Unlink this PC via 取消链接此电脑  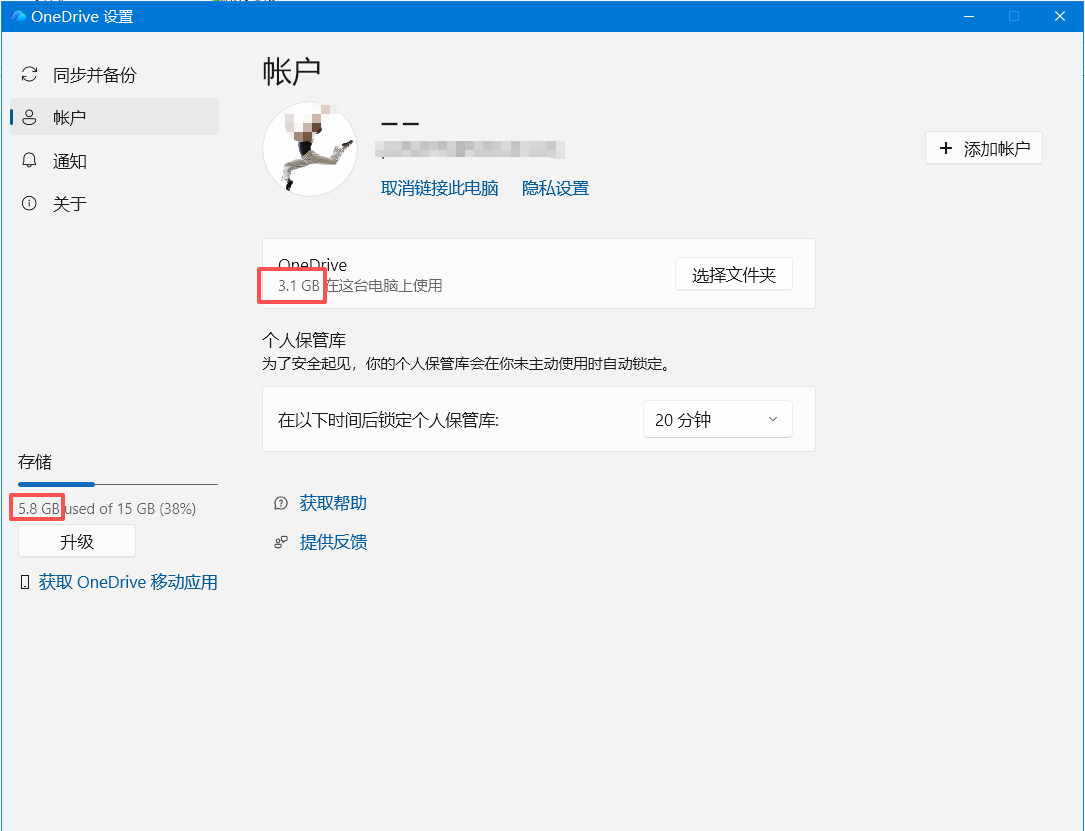pos(439,188)
